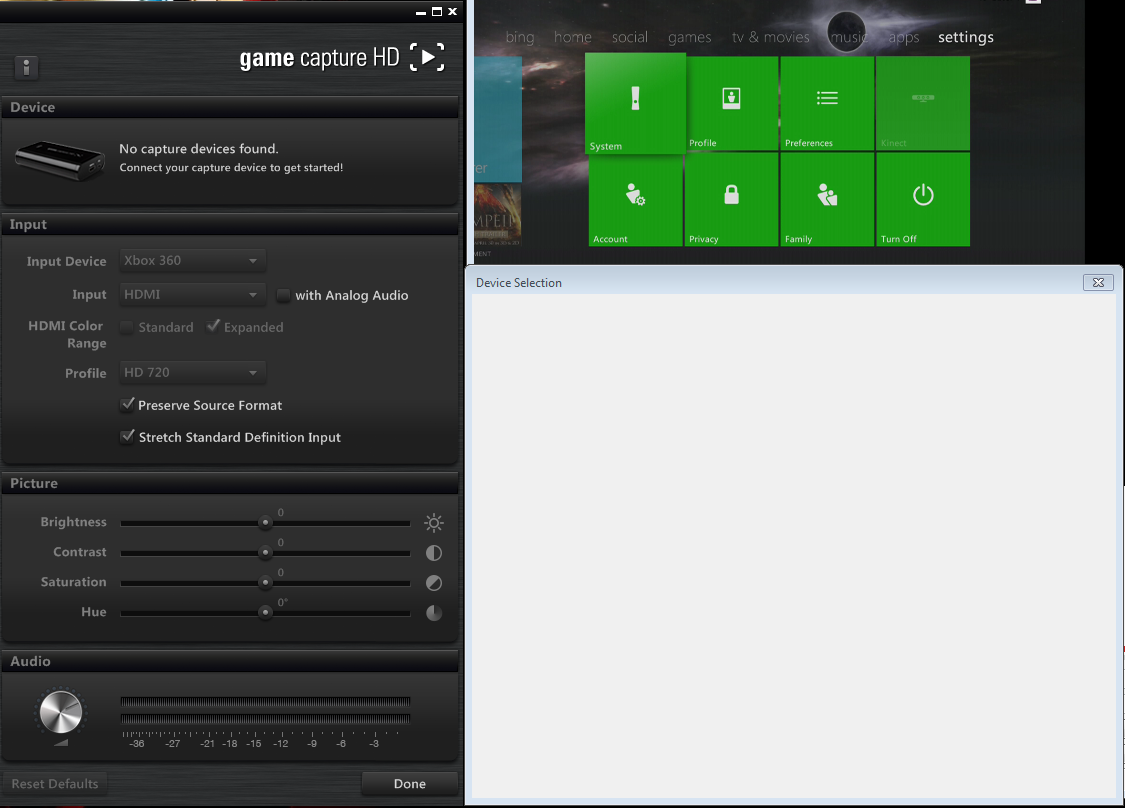Viewport: 1125px width, 808px height.
Task: Open the System tile in Xbox settings
Action: (x=635, y=103)
